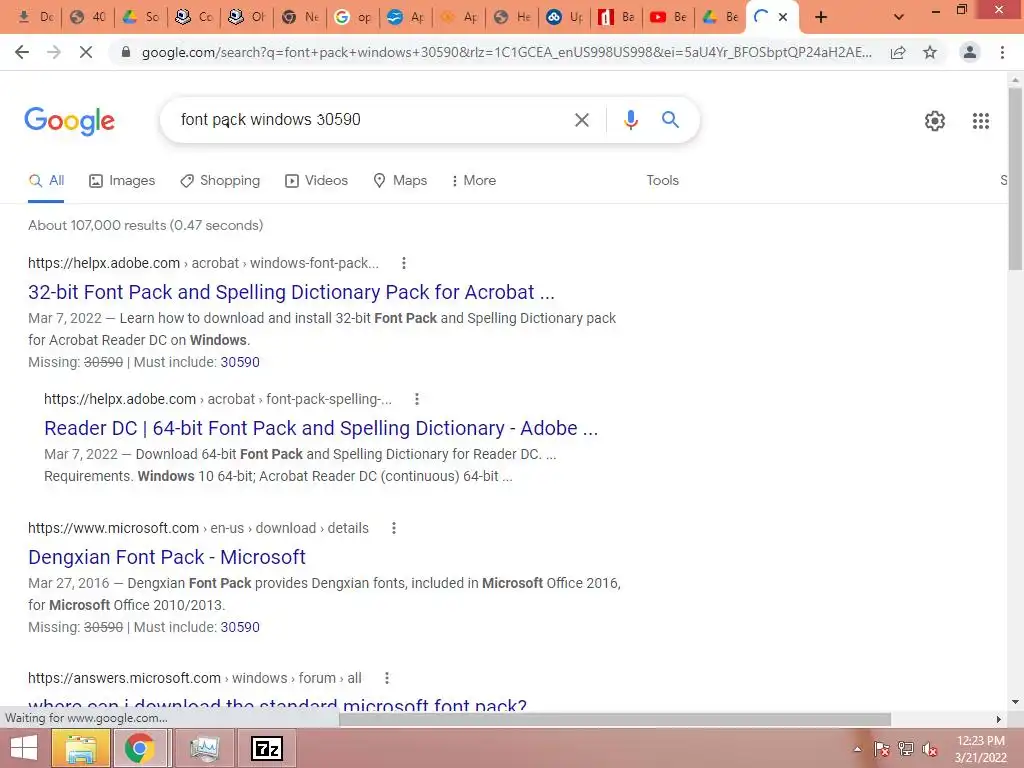
Task: Click the muted volume tray icon
Action: pyautogui.click(x=929, y=749)
